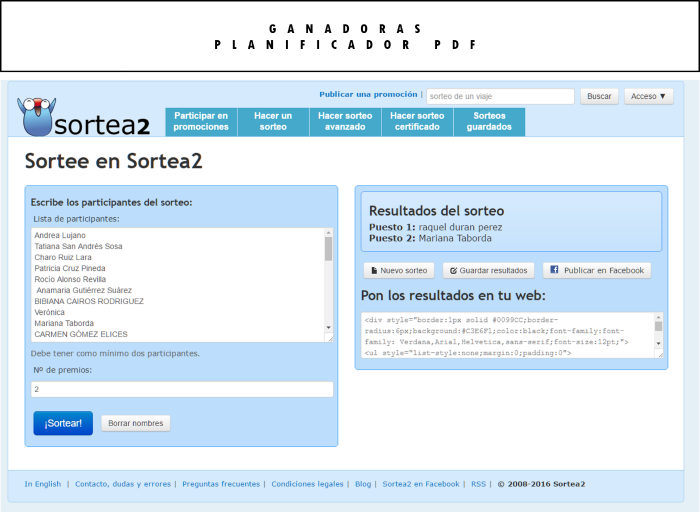Click the Borrar nombres button

click(136, 423)
